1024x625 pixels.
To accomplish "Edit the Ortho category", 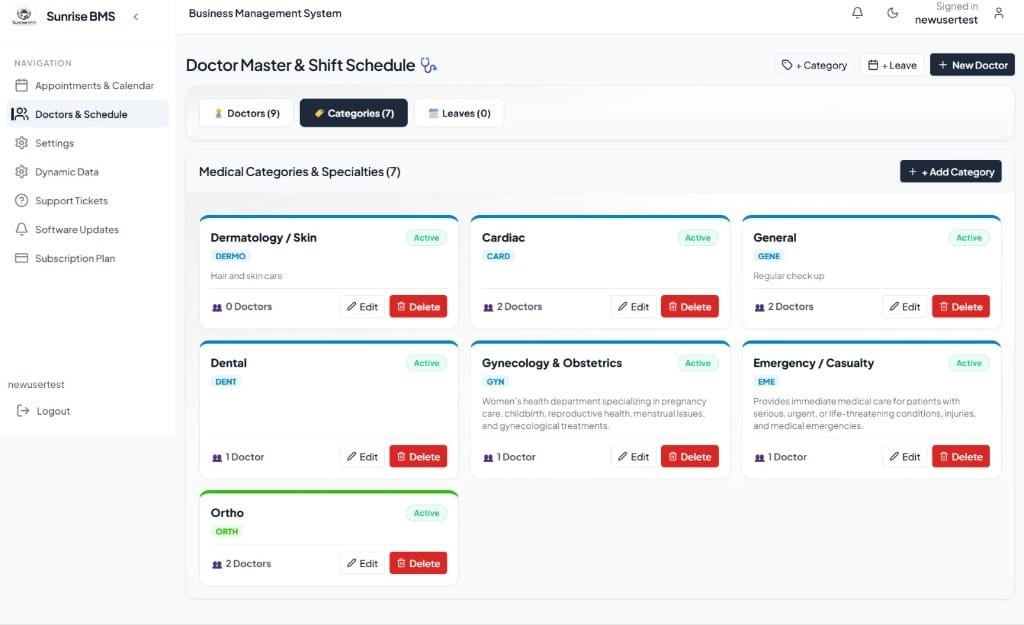I will coord(362,564).
